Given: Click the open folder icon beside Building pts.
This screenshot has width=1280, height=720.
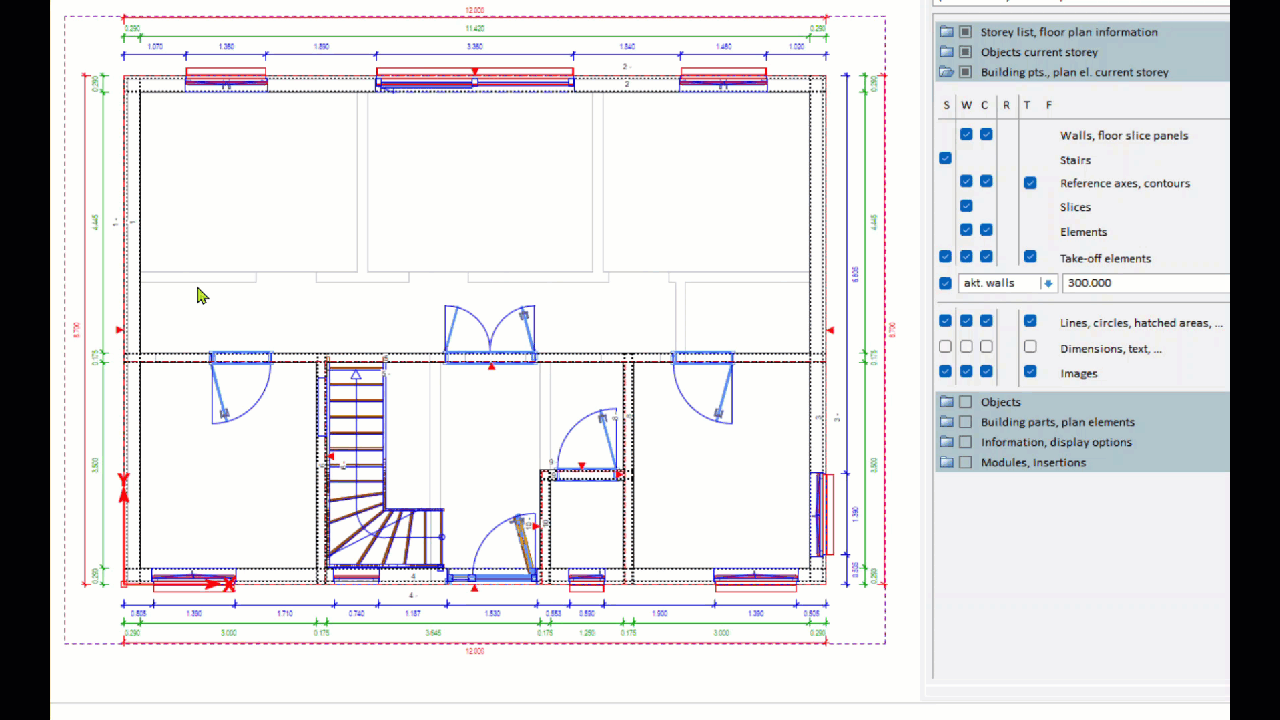Looking at the screenshot, I should 946,72.
